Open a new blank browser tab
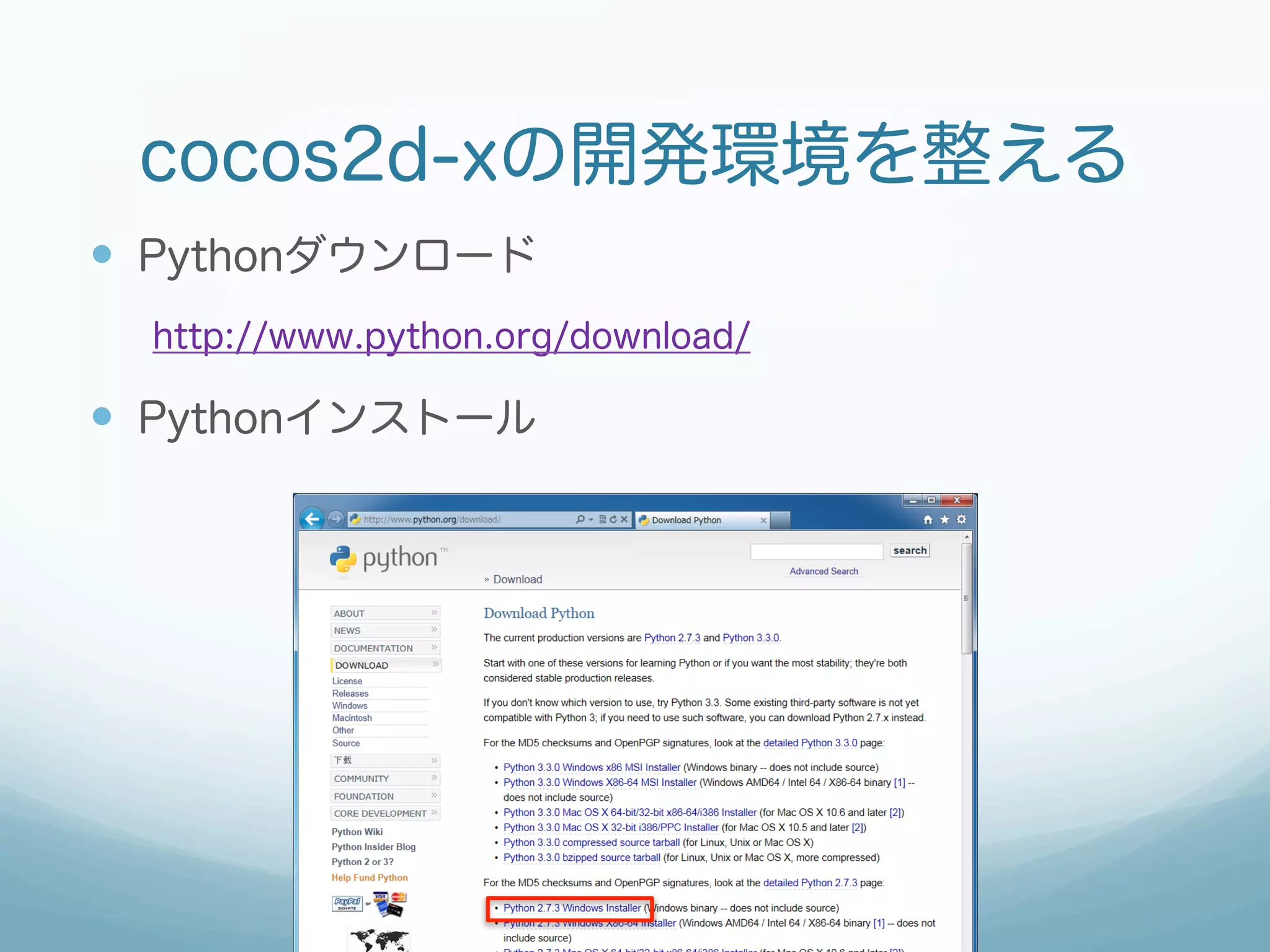Viewport: 1270px width, 952px height. (780, 520)
